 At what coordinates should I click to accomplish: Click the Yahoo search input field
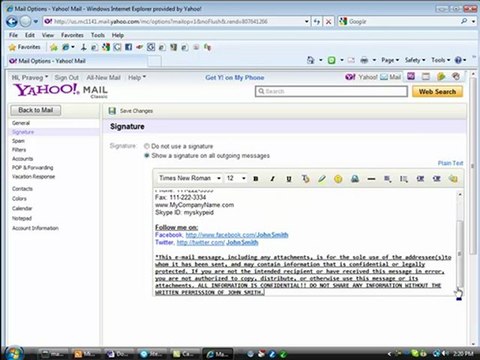[x=331, y=91]
